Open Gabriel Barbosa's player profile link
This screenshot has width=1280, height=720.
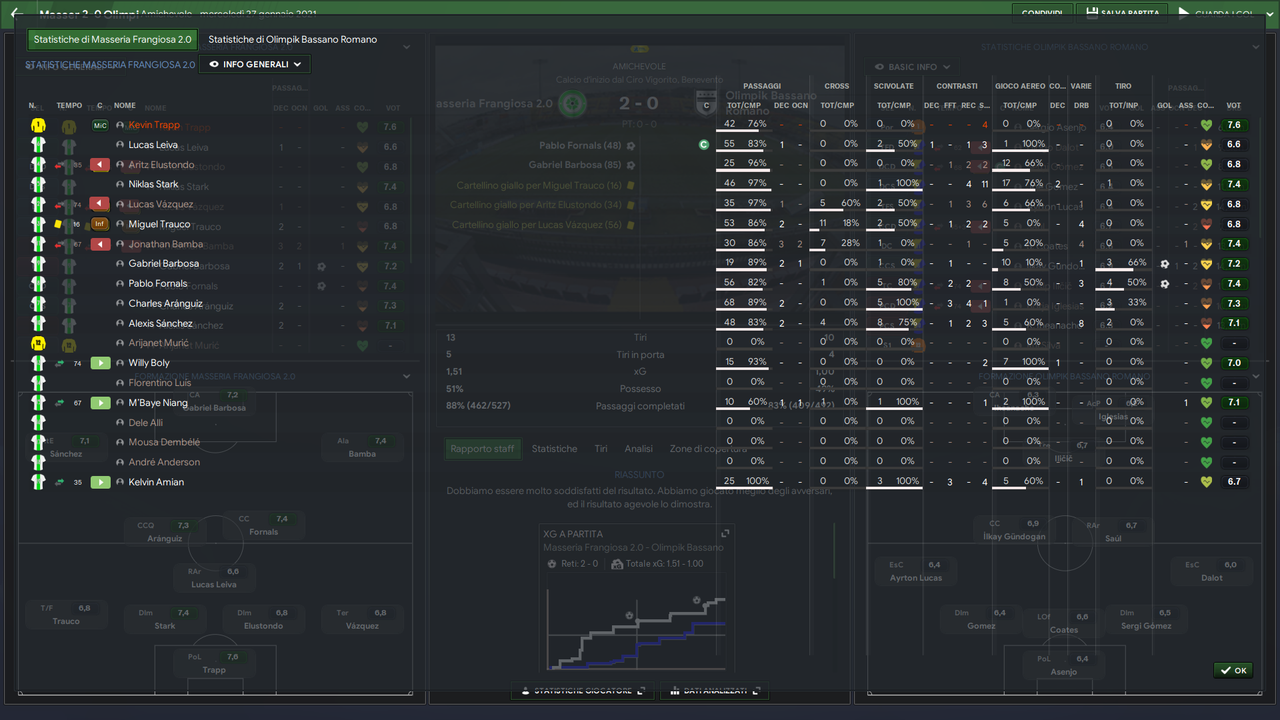[x=164, y=264]
